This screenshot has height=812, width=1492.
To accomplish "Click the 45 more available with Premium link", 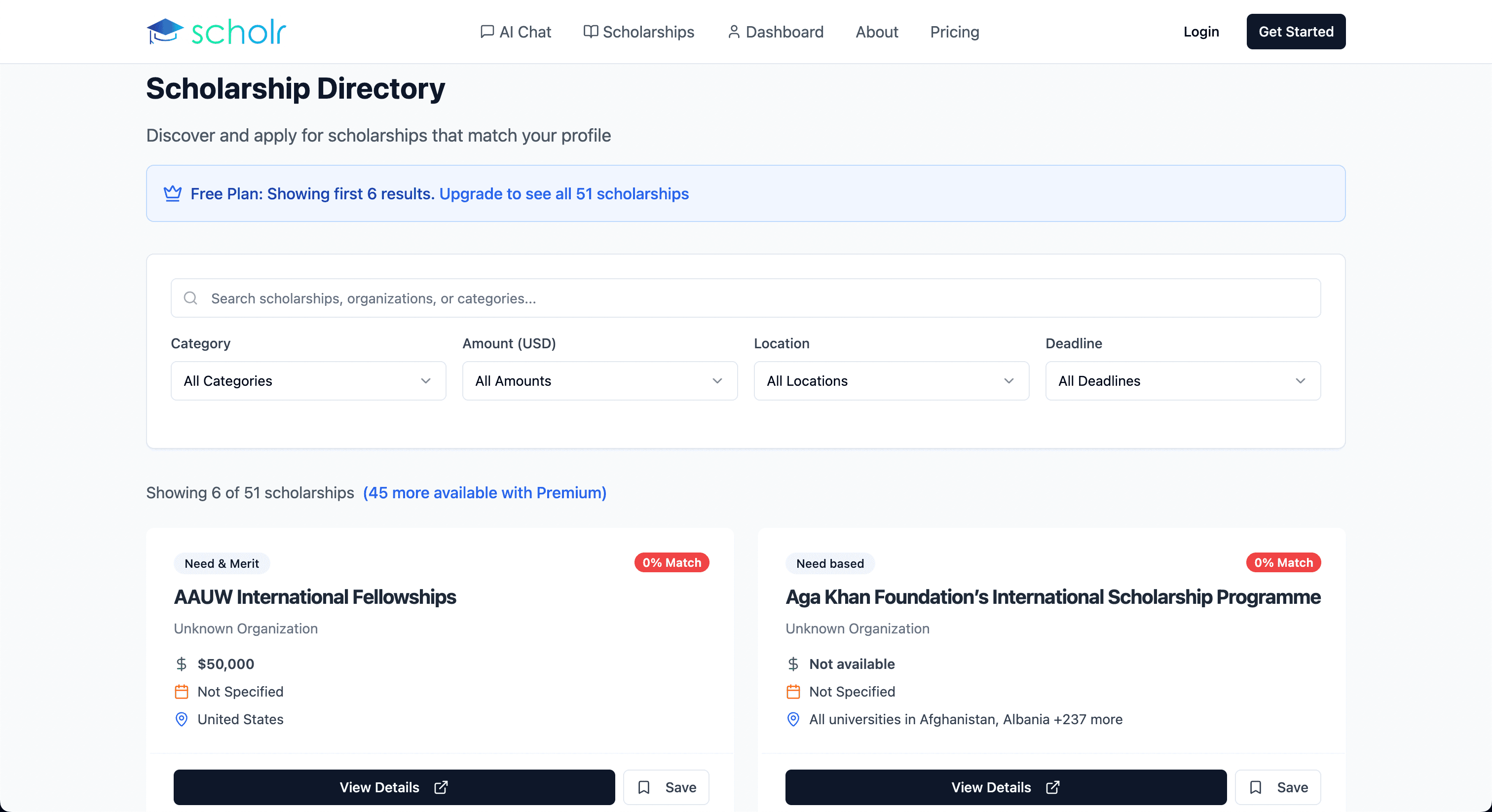I will coord(484,492).
